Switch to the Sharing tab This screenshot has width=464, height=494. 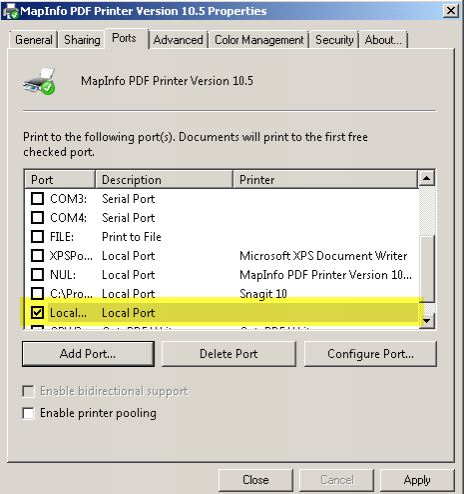coord(82,40)
